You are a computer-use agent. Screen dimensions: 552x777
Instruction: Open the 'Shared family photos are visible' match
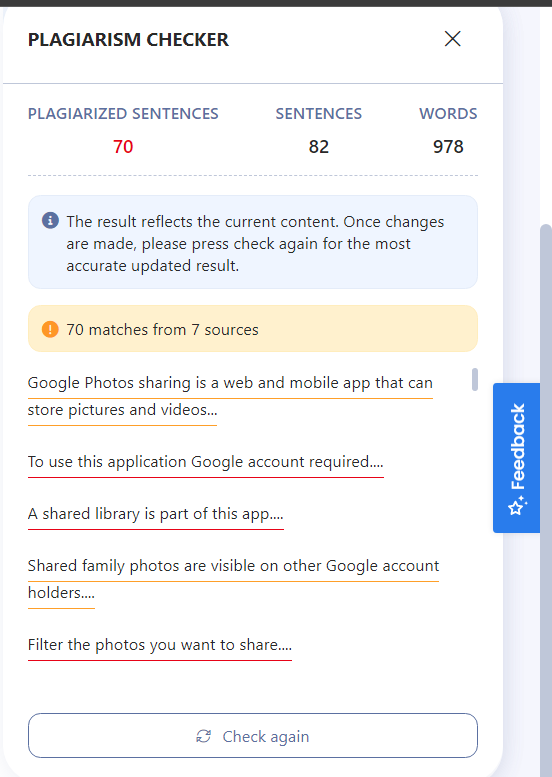pyautogui.click(x=233, y=579)
